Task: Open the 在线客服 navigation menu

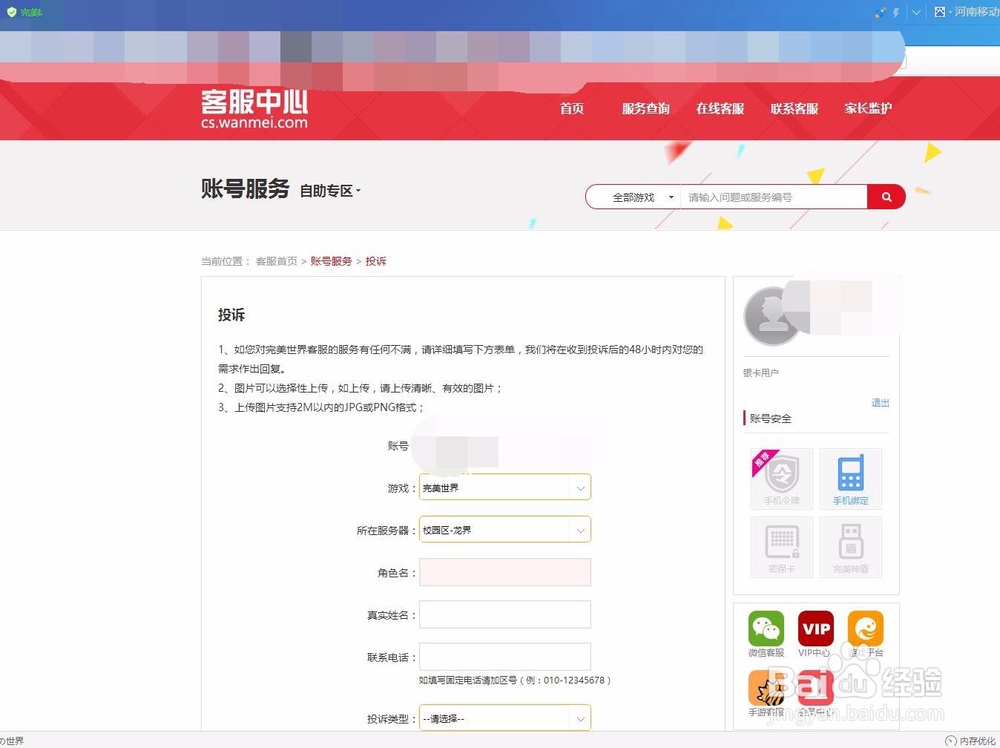Action: coord(720,109)
